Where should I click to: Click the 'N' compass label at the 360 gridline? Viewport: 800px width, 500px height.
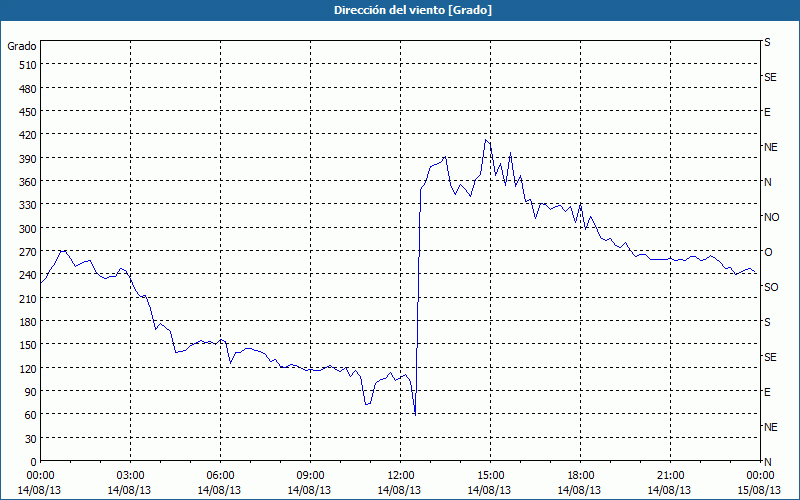tap(768, 182)
